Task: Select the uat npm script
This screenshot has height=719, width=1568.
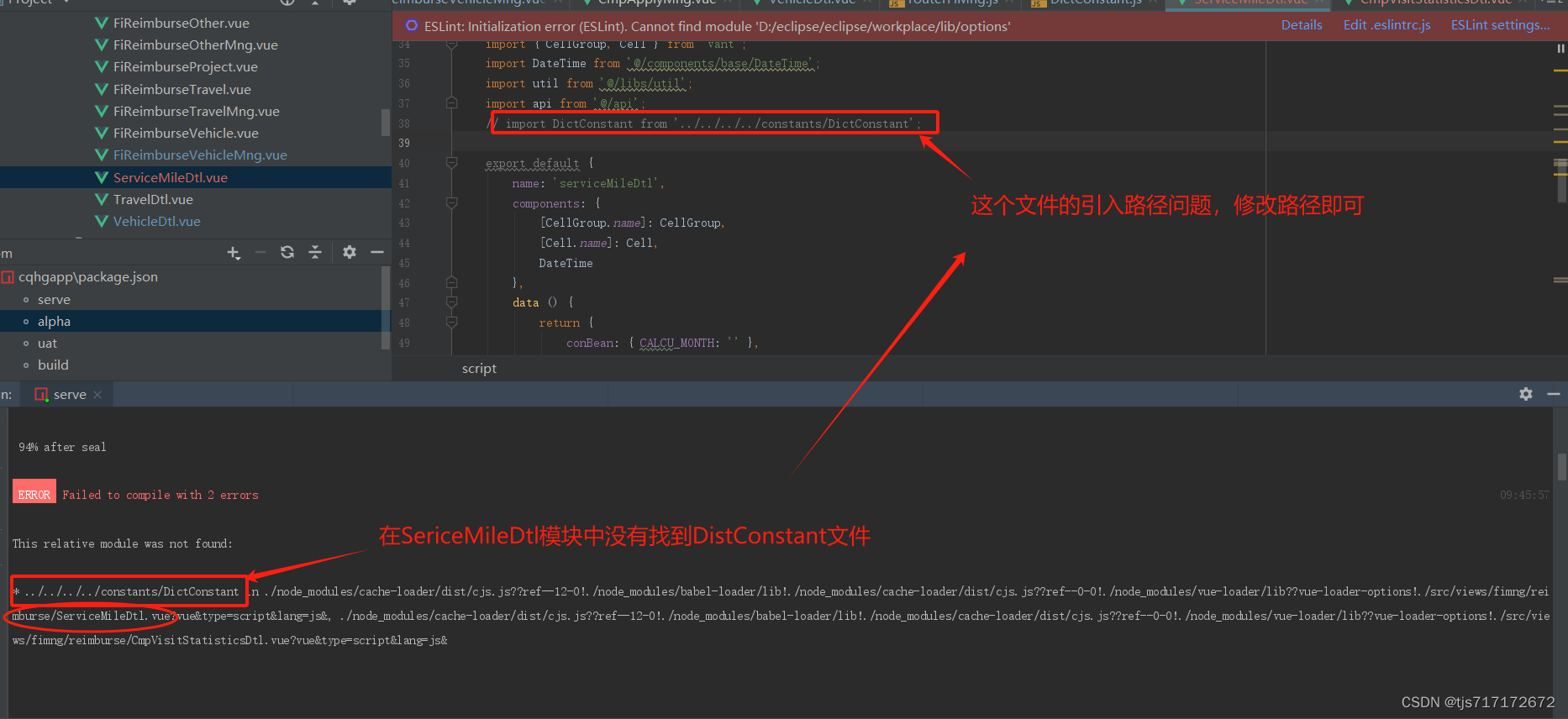Action: click(47, 344)
